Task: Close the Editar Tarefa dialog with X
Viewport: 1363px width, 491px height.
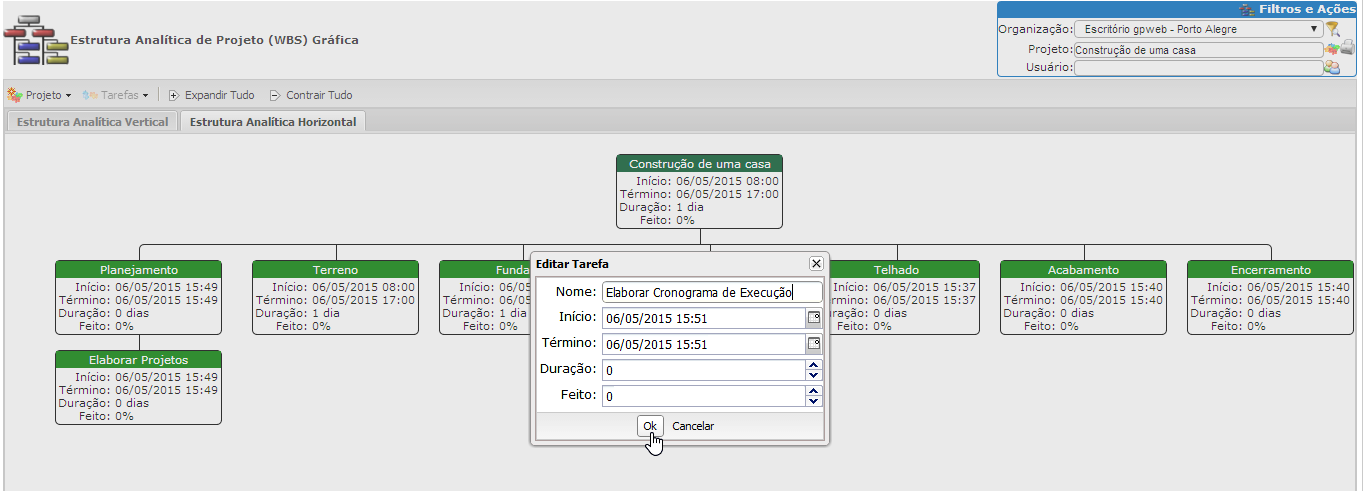Action: [816, 264]
